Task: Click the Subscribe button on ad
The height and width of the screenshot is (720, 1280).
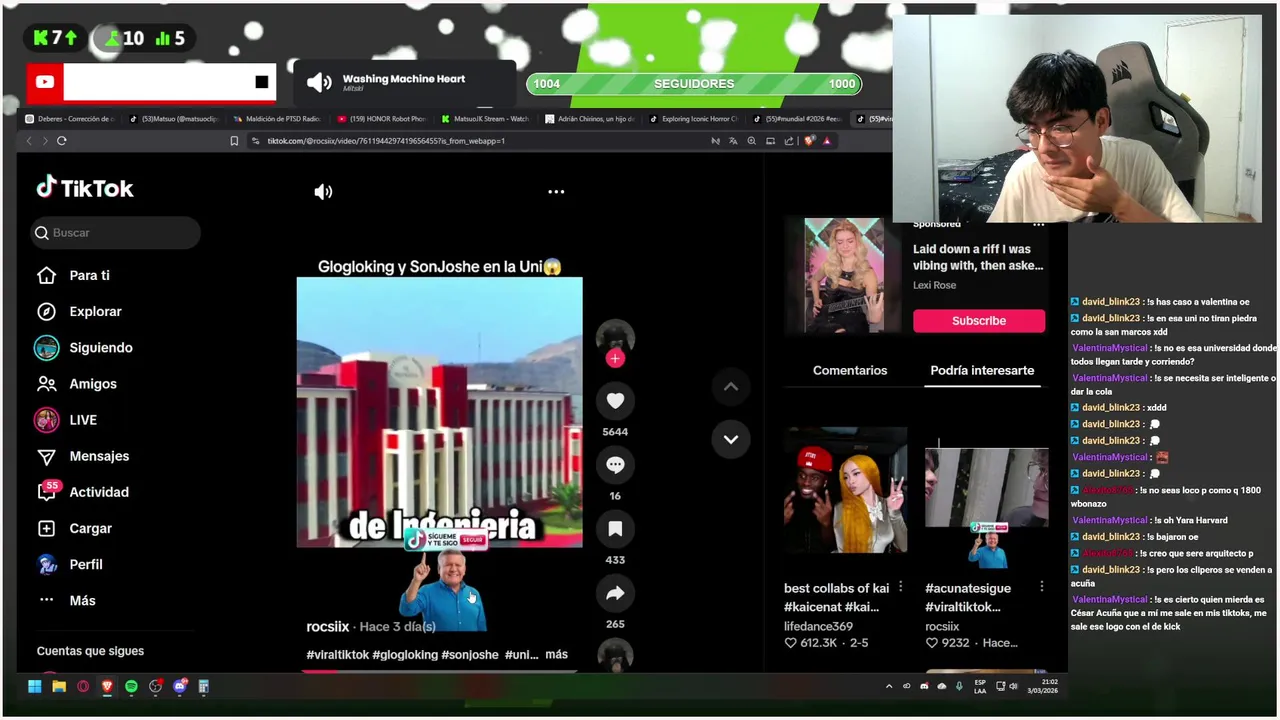Action: [979, 321]
